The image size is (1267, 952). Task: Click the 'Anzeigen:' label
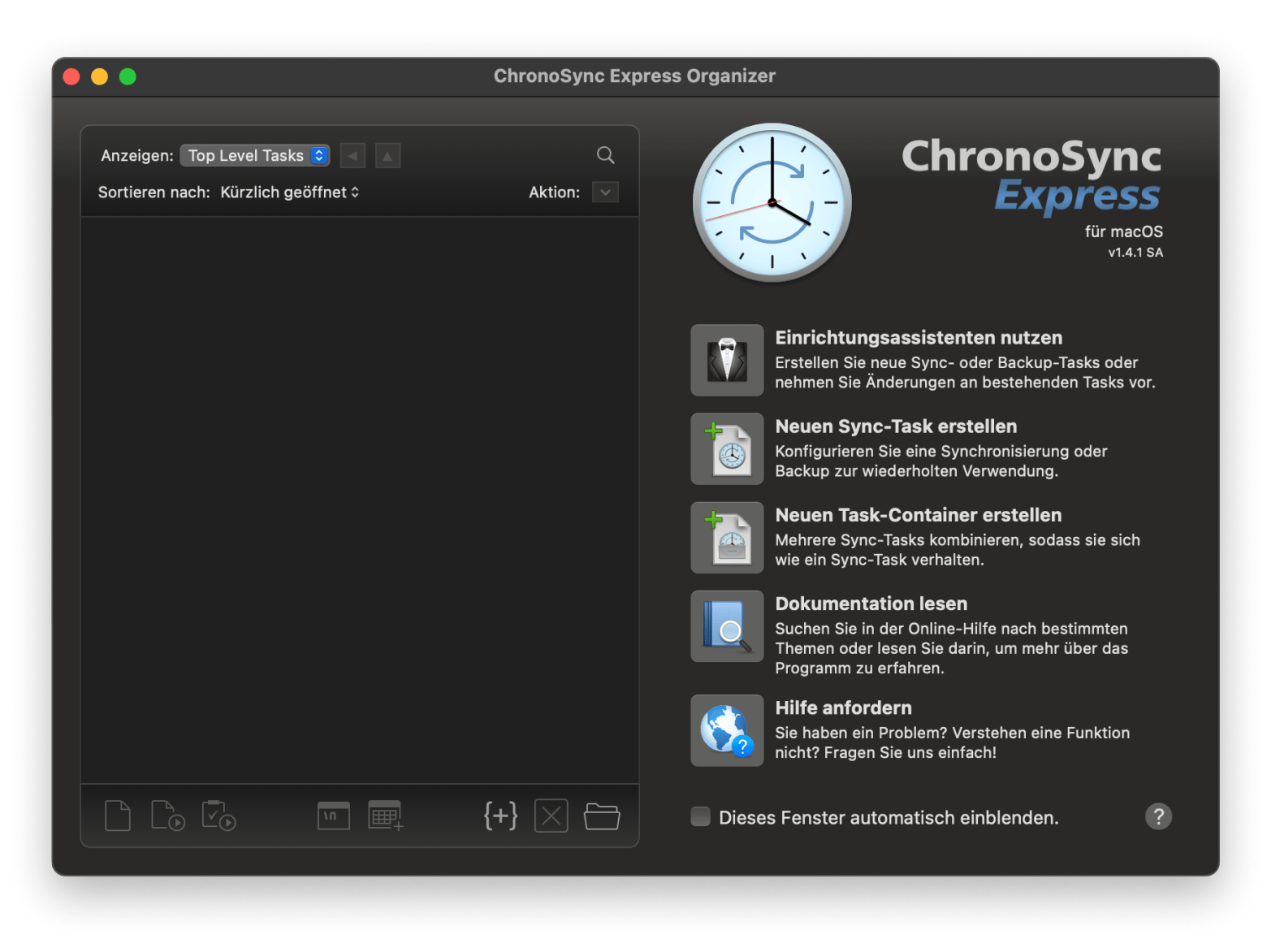point(137,156)
